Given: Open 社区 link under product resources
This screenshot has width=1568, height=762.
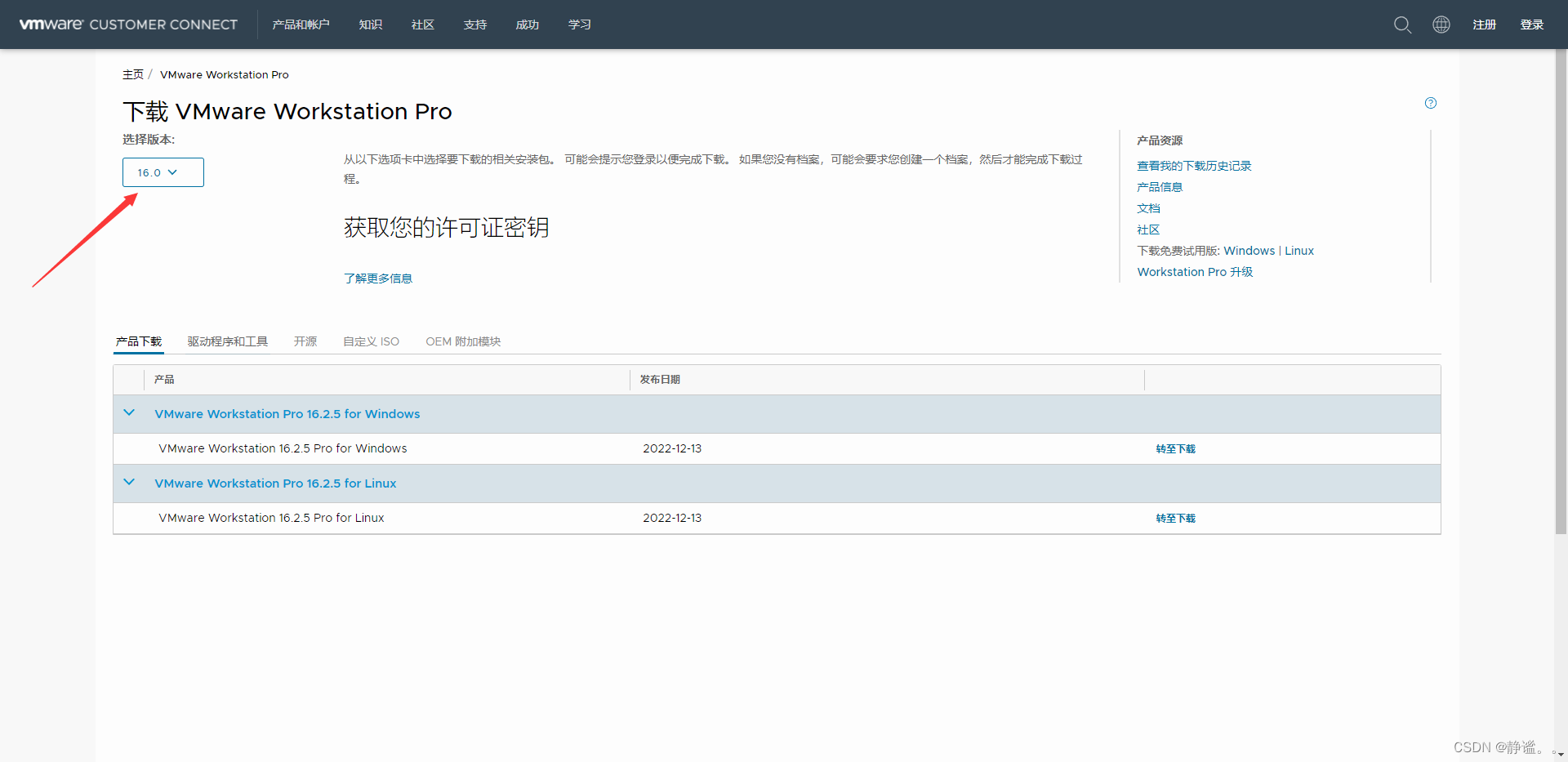Looking at the screenshot, I should 1148,229.
